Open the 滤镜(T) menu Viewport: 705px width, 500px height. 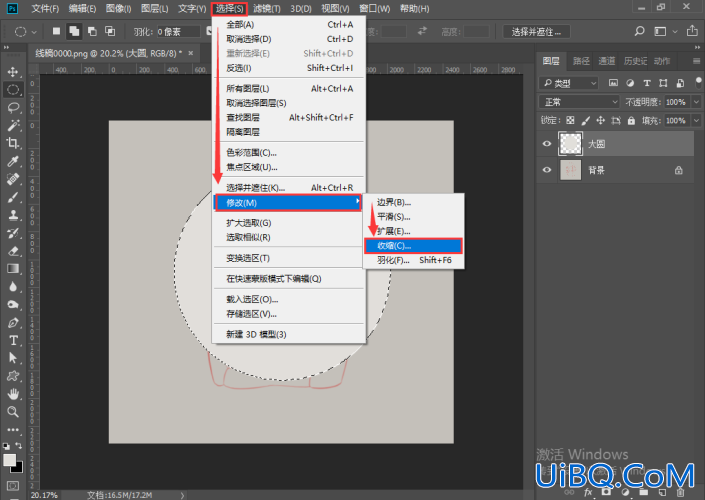click(266, 9)
